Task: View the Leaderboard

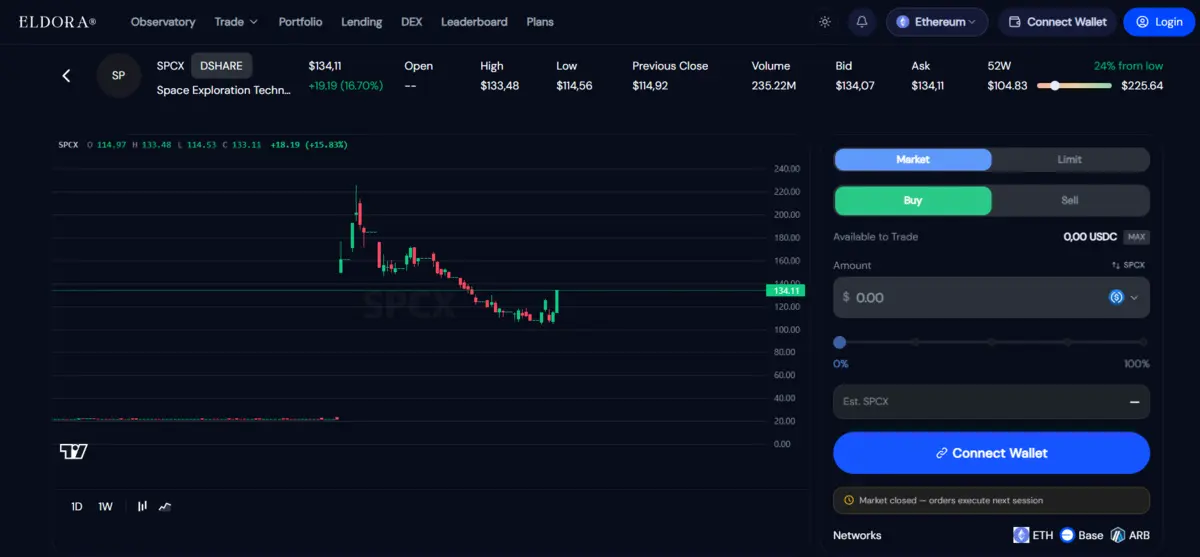Action: pyautogui.click(x=474, y=22)
